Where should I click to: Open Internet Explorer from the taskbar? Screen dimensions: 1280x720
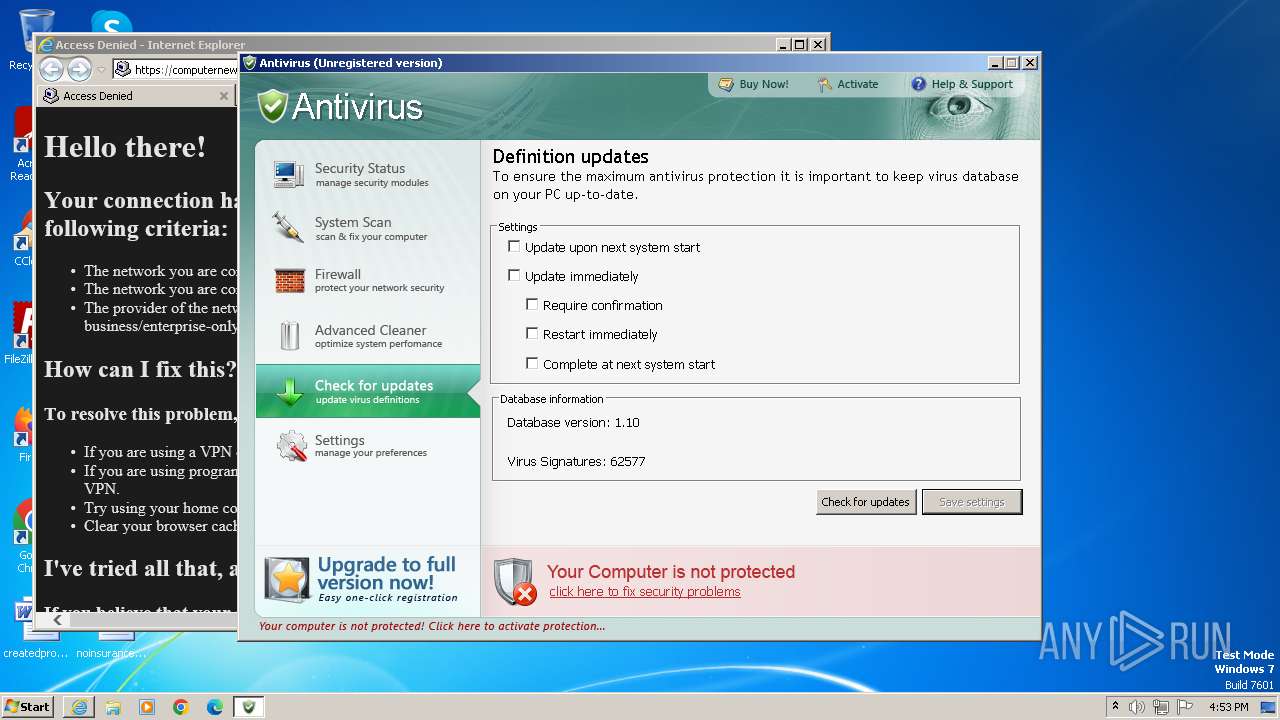[x=79, y=707]
